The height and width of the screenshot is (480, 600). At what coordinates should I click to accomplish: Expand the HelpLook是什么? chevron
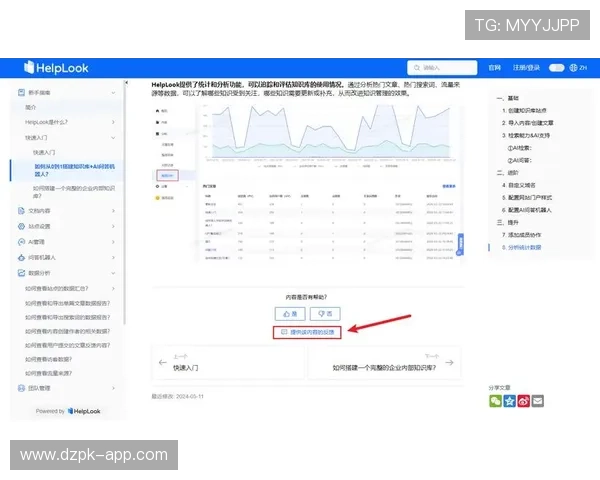[x=113, y=122]
